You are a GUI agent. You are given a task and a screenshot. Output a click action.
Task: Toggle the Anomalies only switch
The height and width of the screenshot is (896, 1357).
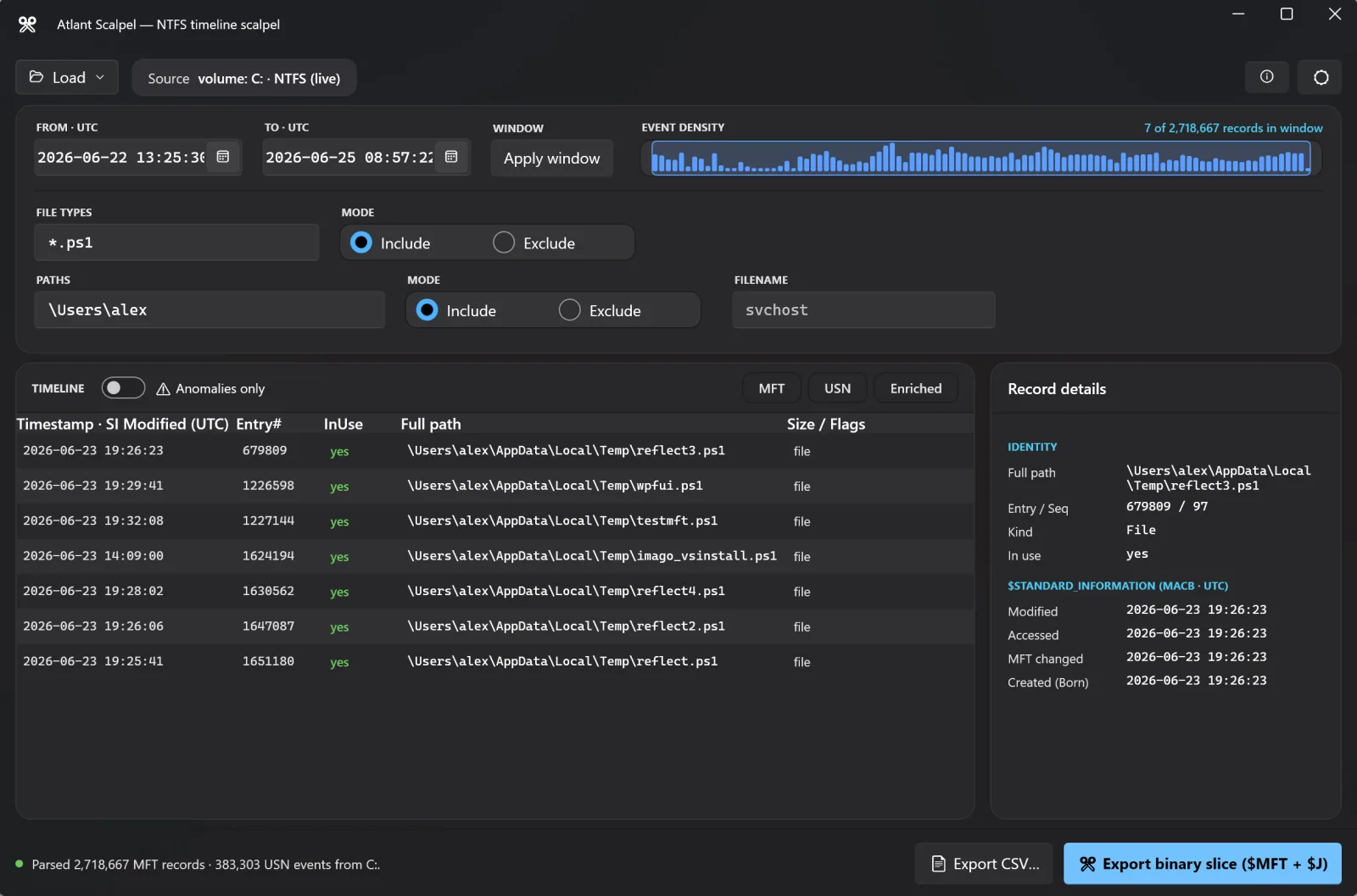point(123,388)
